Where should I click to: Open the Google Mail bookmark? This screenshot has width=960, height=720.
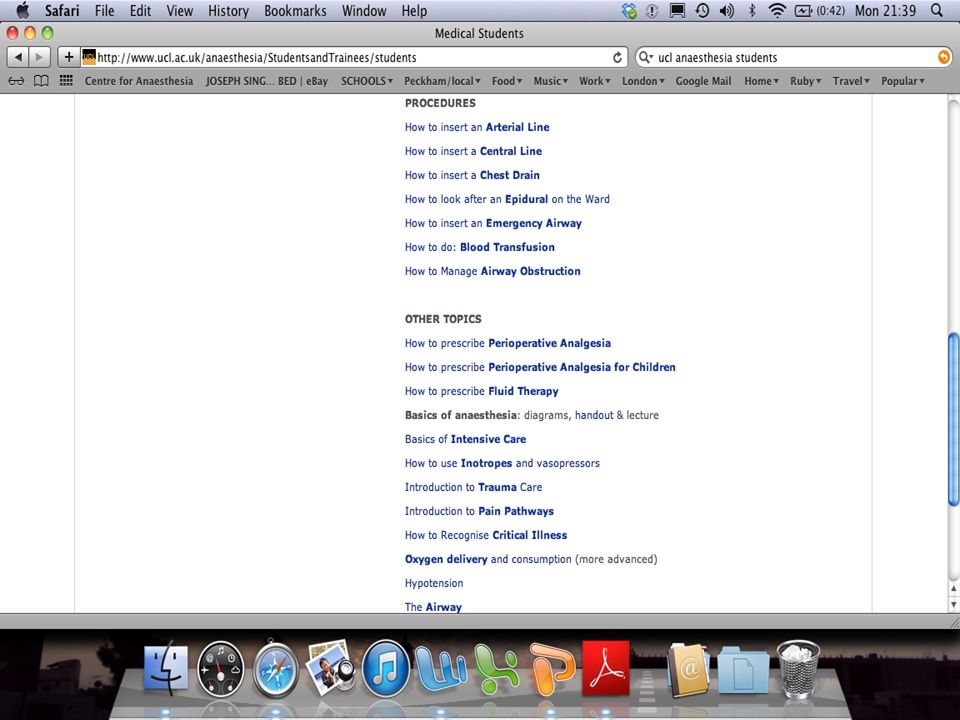point(703,81)
